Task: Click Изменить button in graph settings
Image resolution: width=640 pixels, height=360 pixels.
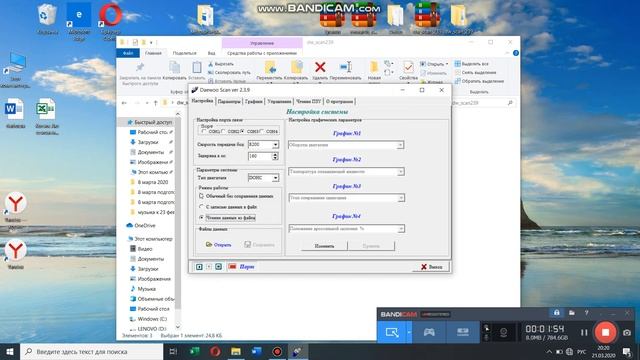Action: (x=324, y=246)
